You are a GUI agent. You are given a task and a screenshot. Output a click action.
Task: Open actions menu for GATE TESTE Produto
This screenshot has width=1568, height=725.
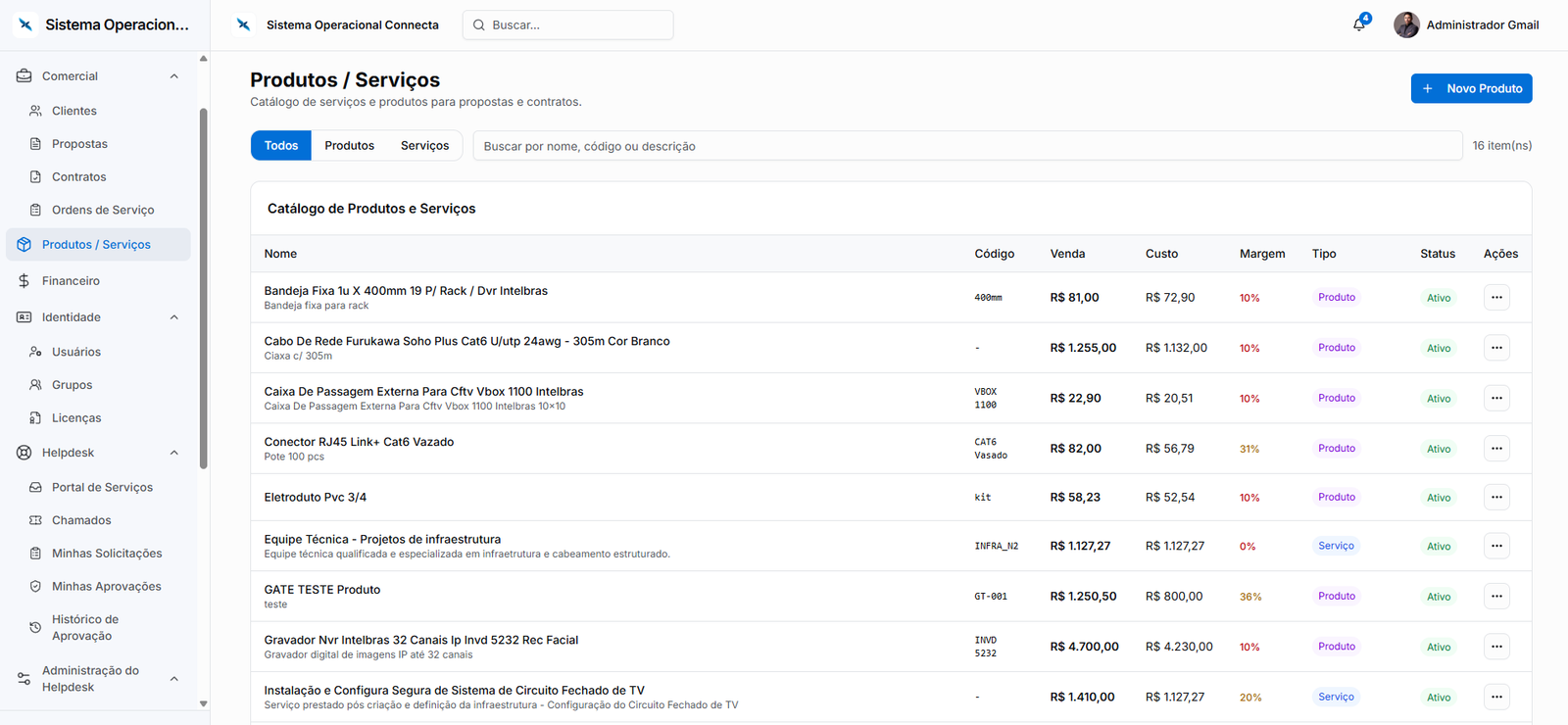pos(1496,596)
